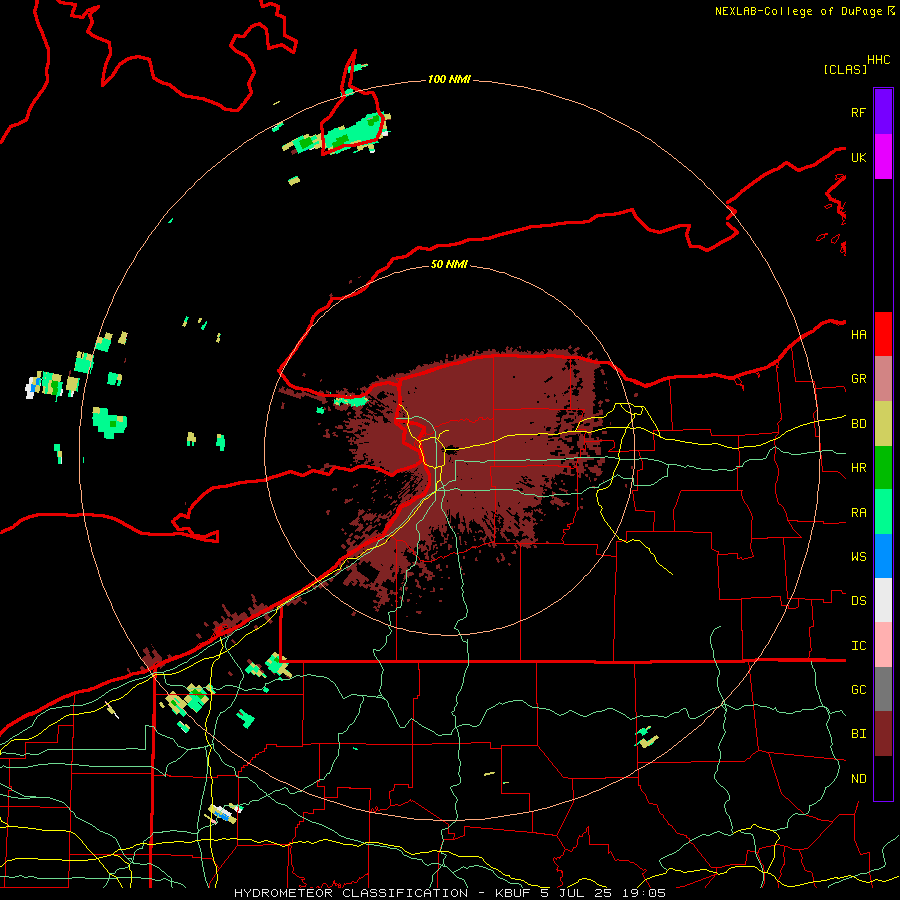
Task: Select the salmon GR legend color block
Action: pyautogui.click(x=883, y=379)
